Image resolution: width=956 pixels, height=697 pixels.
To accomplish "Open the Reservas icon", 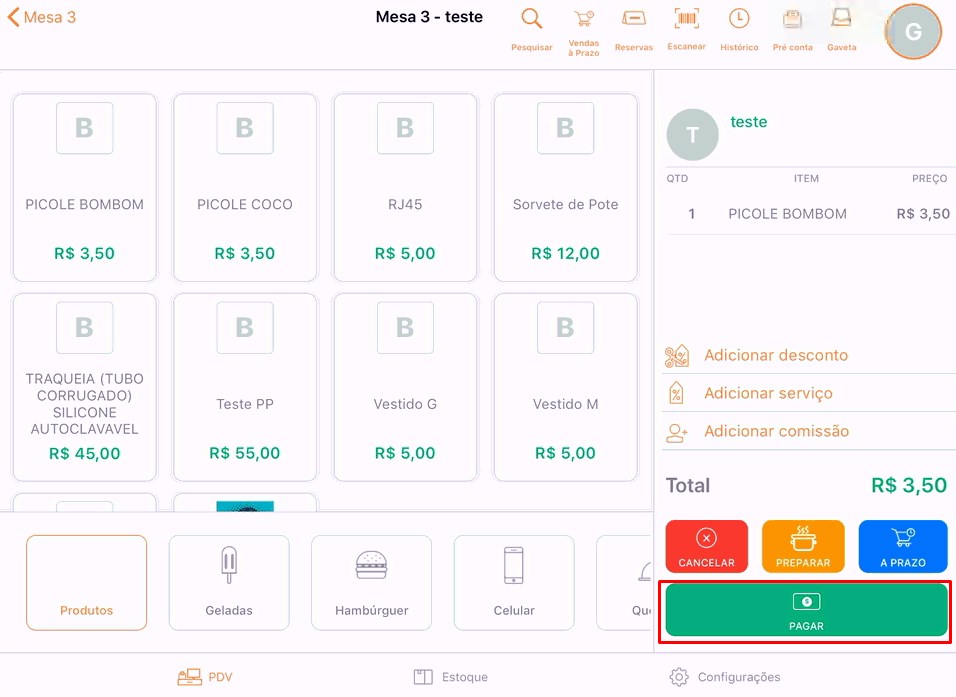I will click(x=633, y=29).
